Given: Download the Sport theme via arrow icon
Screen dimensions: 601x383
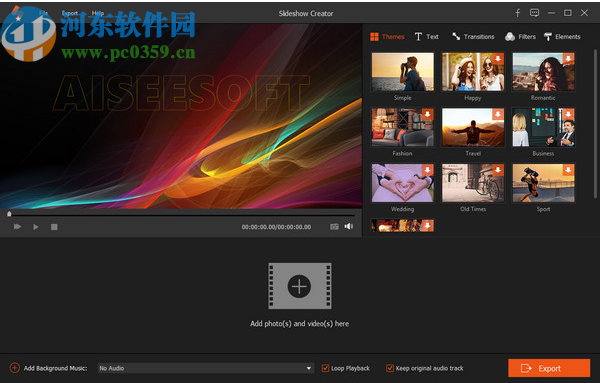Looking at the screenshot, I should click(568, 170).
